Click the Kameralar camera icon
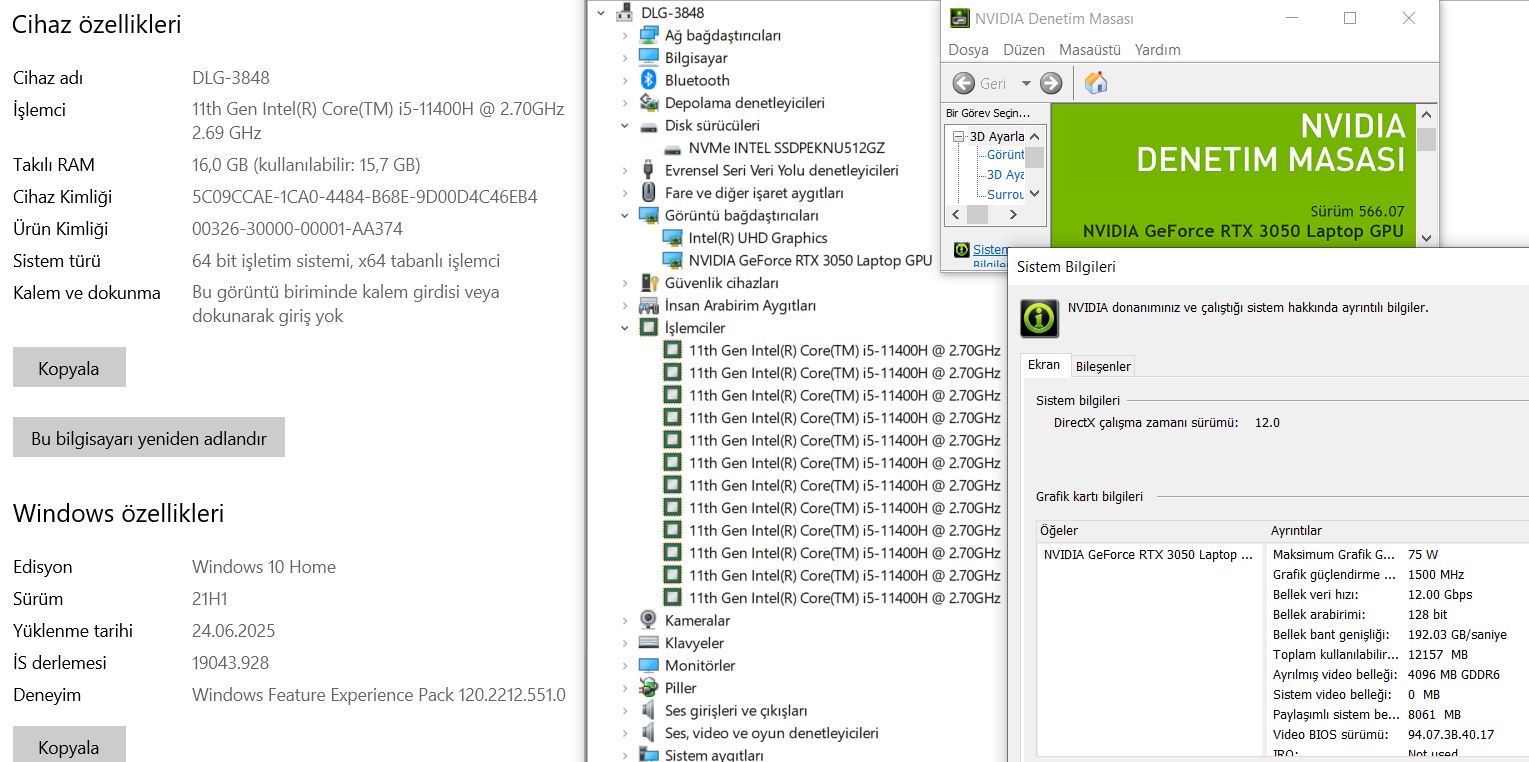The width and height of the screenshot is (1529, 762). (648, 620)
